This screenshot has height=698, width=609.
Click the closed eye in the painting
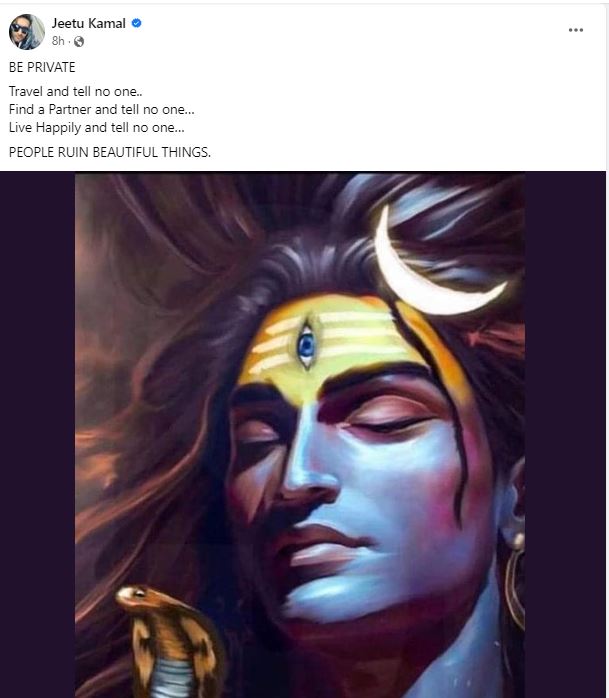pos(386,423)
